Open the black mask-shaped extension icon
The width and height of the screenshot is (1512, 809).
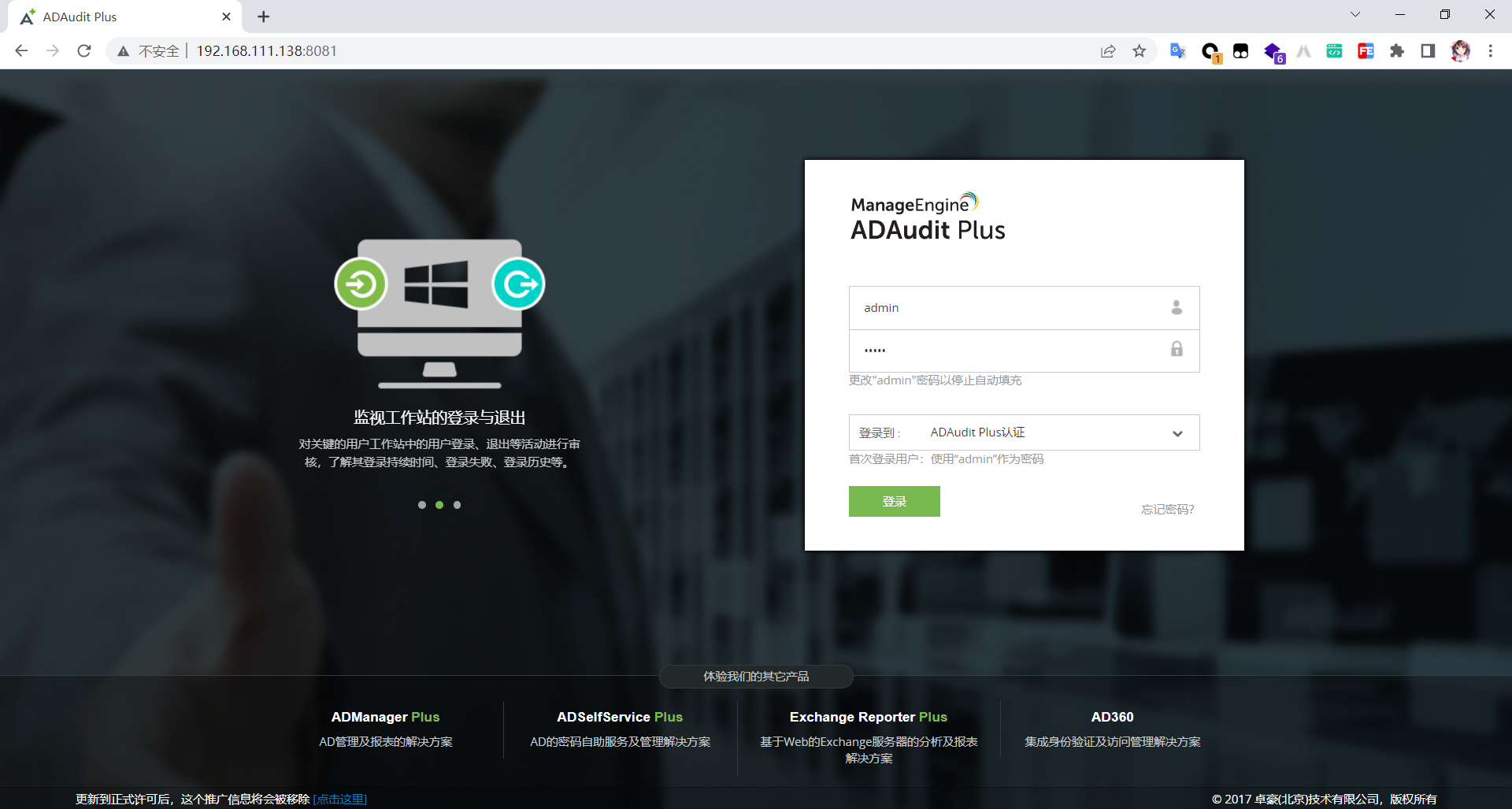click(1240, 51)
